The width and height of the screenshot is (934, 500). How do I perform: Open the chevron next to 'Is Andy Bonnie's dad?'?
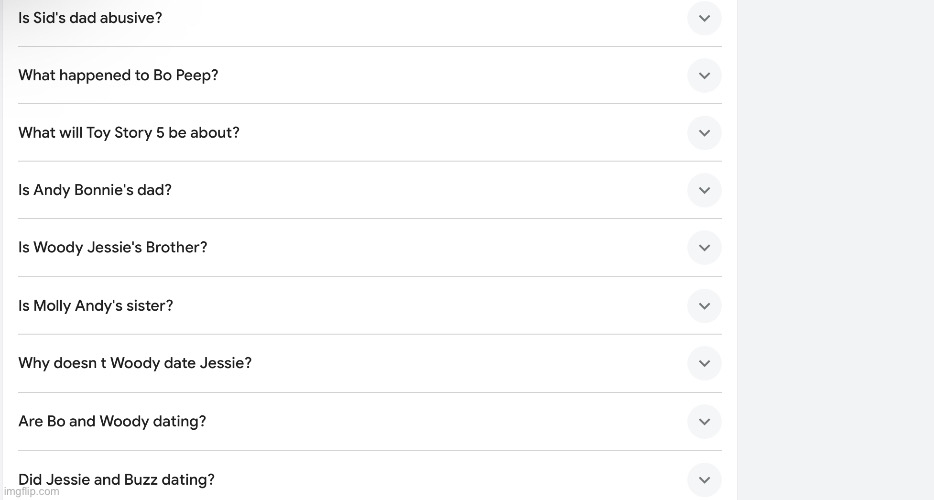click(704, 191)
